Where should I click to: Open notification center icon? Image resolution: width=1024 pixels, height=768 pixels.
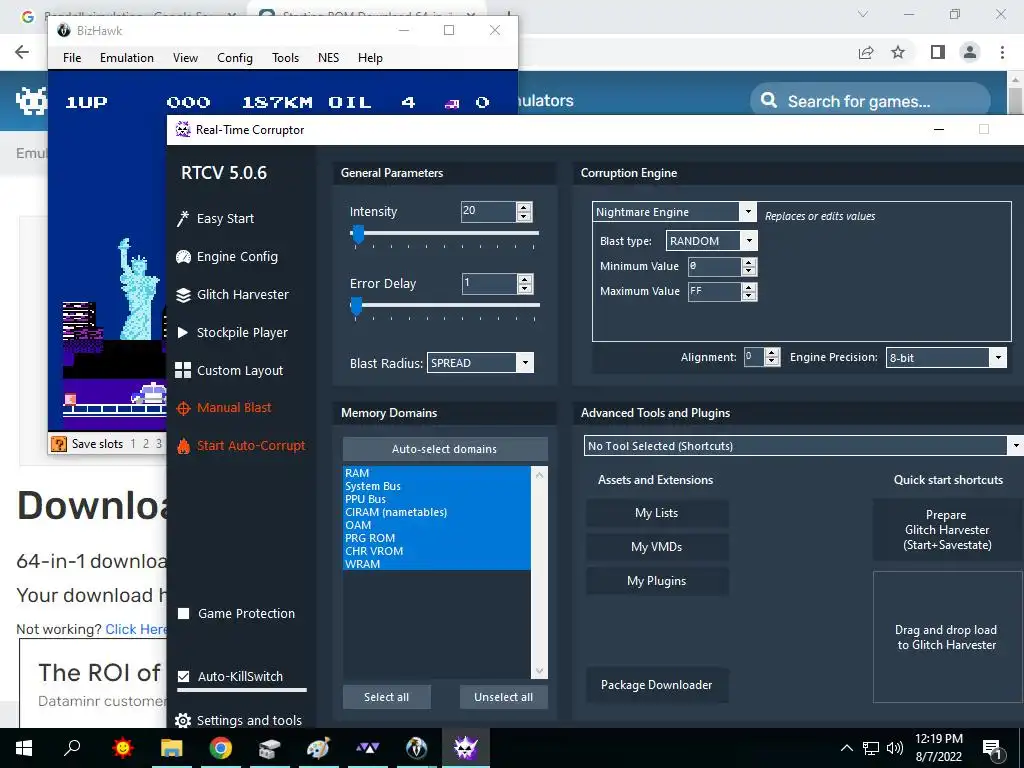click(993, 748)
